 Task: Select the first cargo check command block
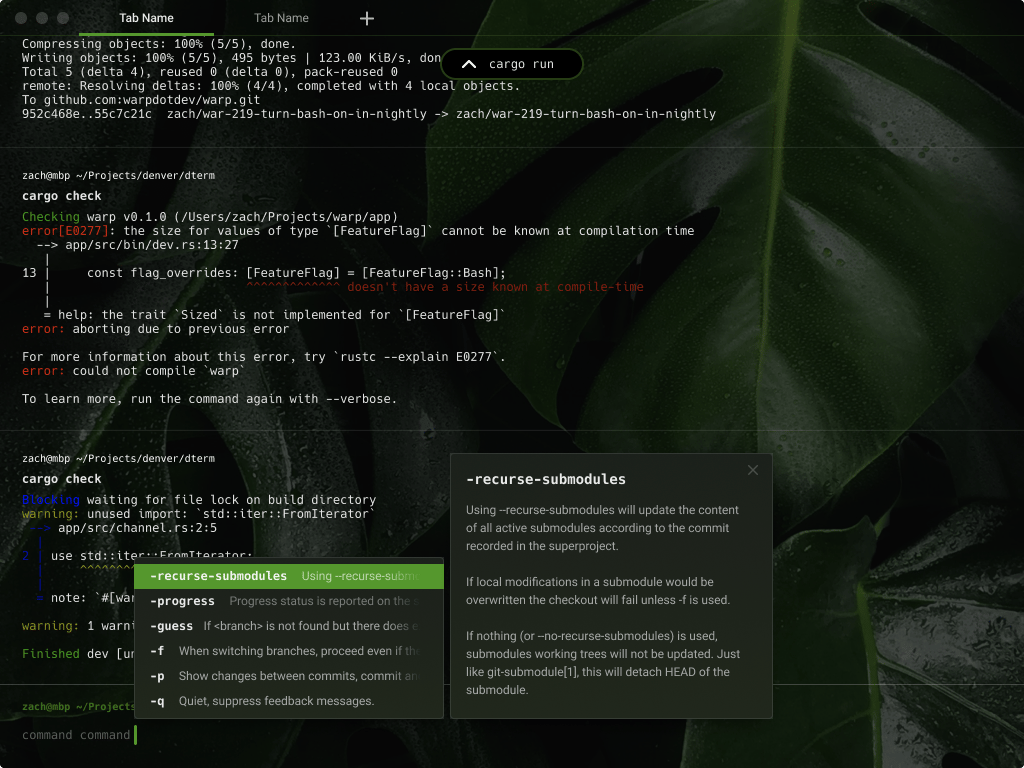tap(62, 196)
